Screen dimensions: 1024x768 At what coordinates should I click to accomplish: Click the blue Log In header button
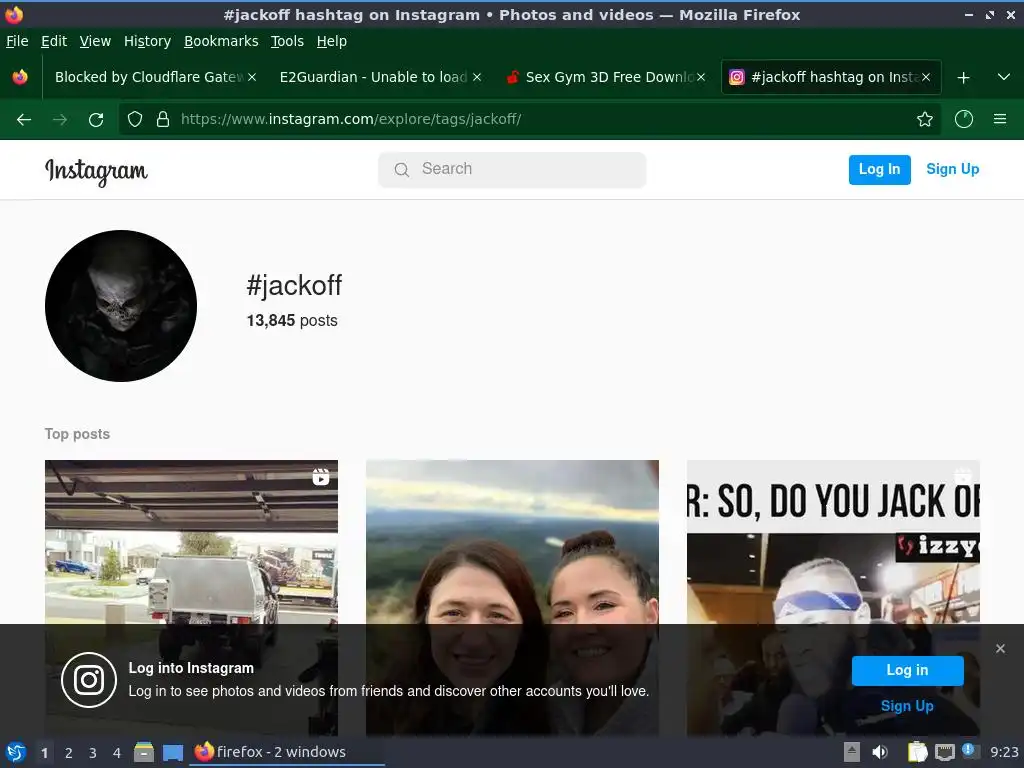(879, 170)
